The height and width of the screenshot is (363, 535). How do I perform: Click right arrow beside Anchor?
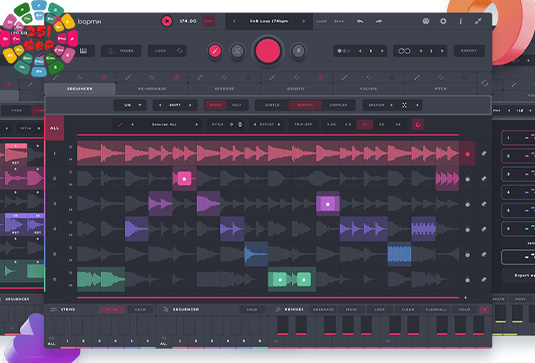(x=417, y=105)
